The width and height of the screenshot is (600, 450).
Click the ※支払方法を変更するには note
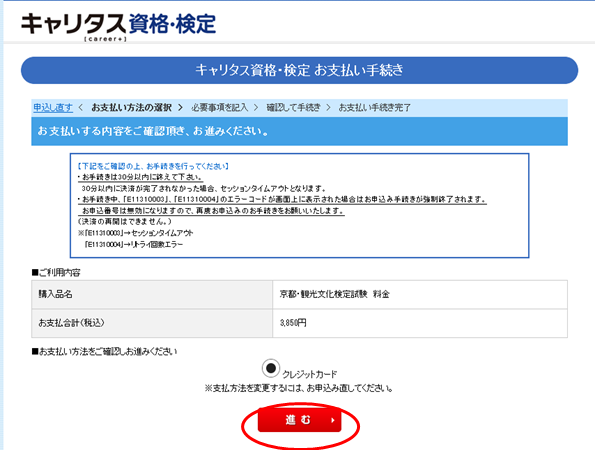coord(299,388)
